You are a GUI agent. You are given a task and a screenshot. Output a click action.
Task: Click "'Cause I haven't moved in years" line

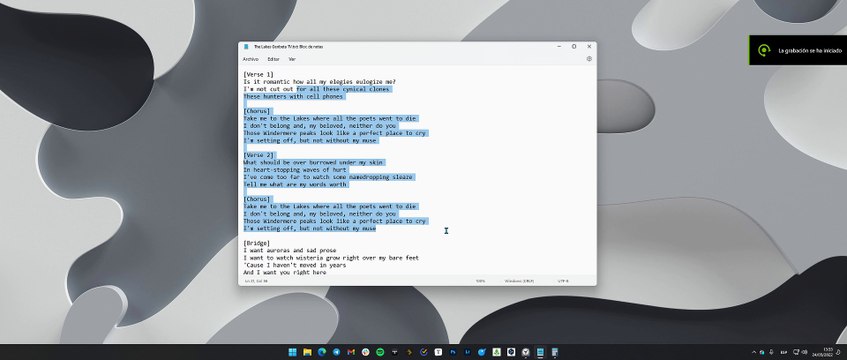294,265
